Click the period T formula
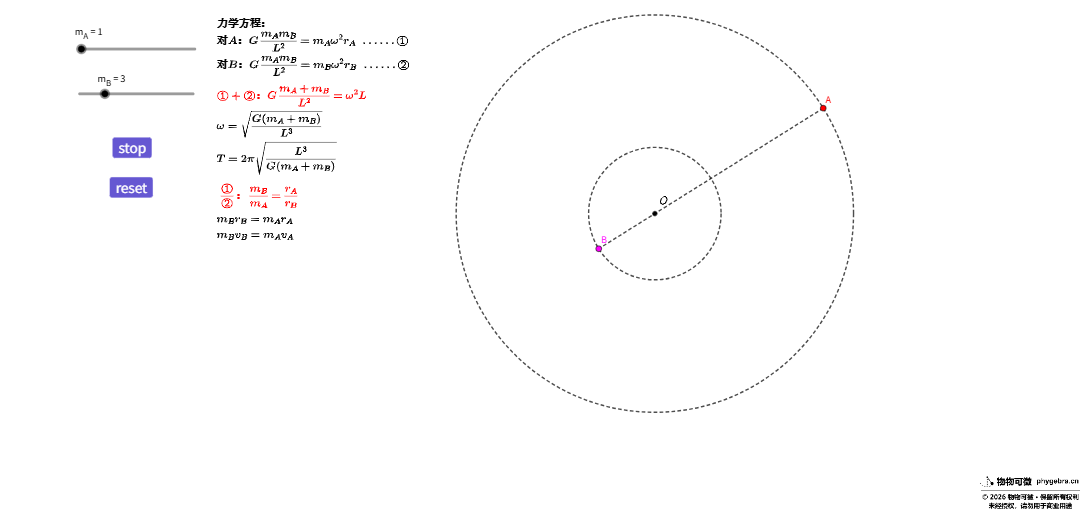Viewport: 1084px width, 512px height. [x=277, y=158]
